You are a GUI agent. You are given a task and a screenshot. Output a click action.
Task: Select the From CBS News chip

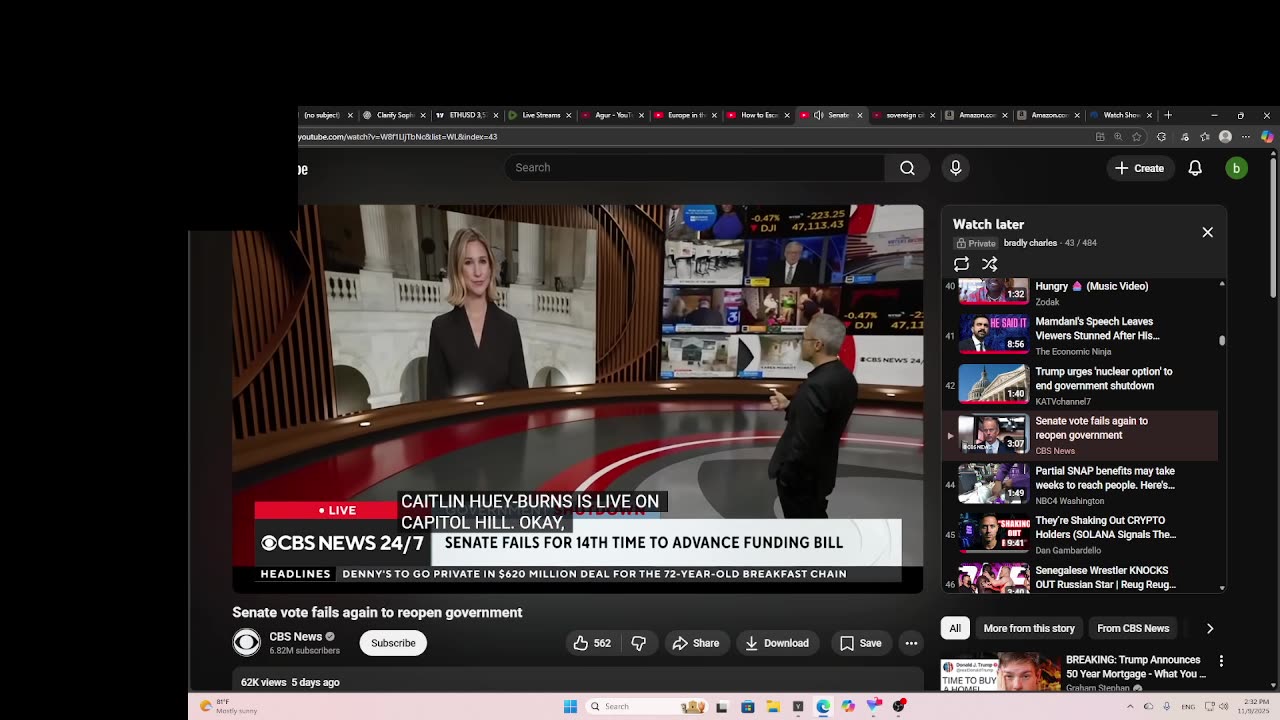pyautogui.click(x=1132, y=628)
